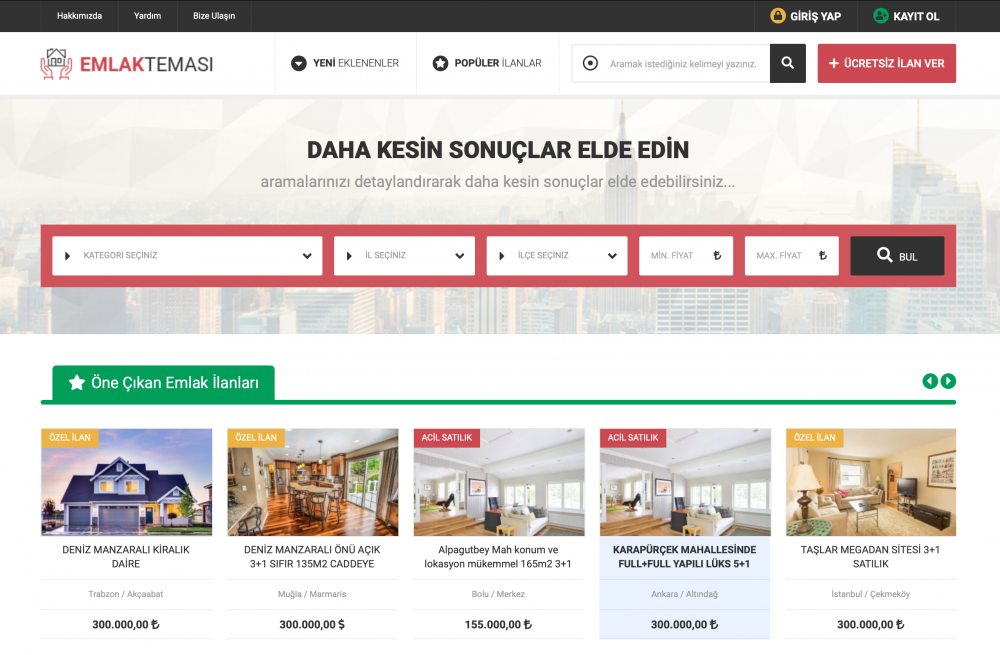The image size is (1000, 655).
Task: Click the Özel İlan badge on Trabzon listing
Action: tap(70, 438)
